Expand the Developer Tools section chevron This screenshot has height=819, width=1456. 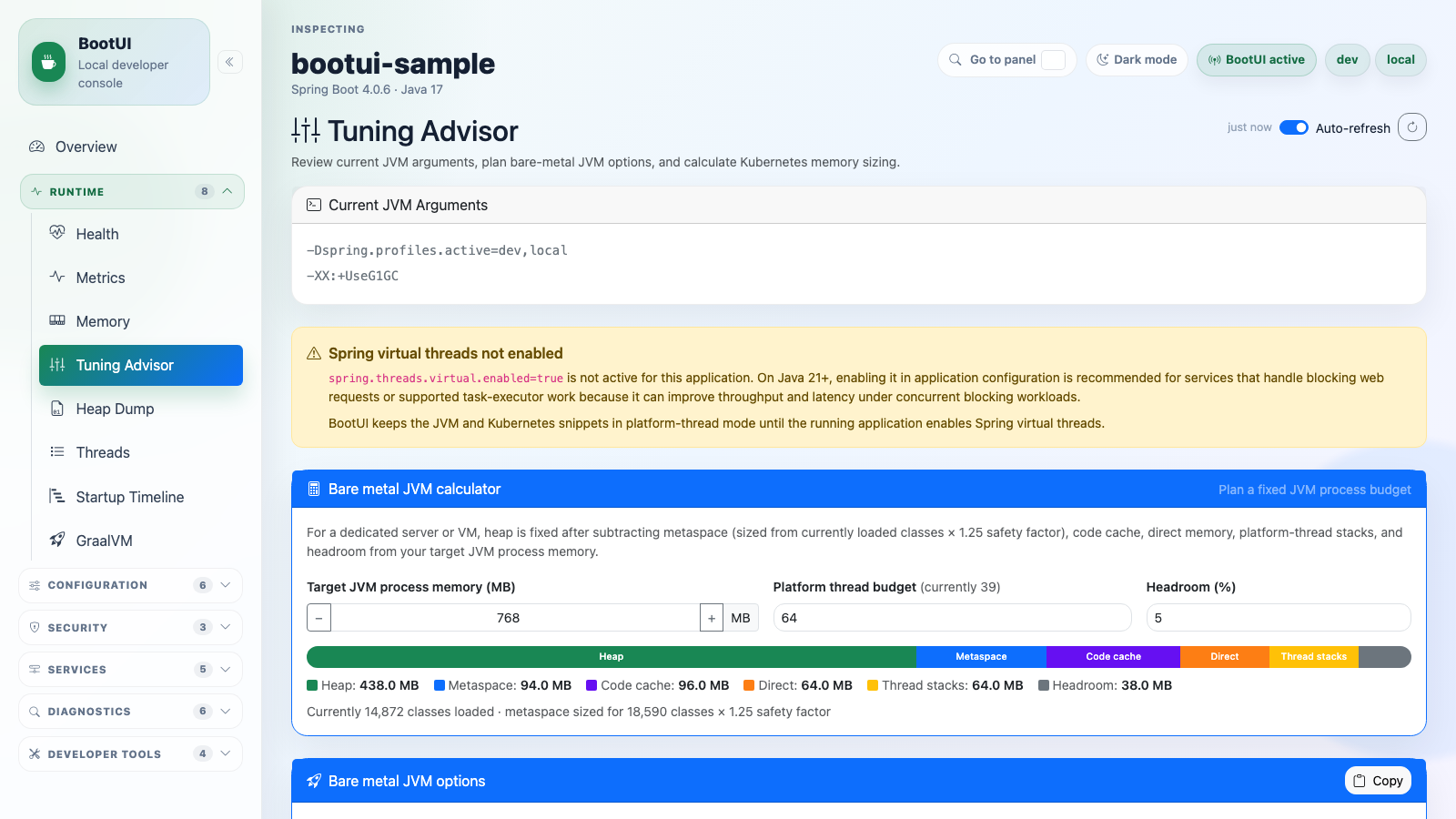[226, 753]
